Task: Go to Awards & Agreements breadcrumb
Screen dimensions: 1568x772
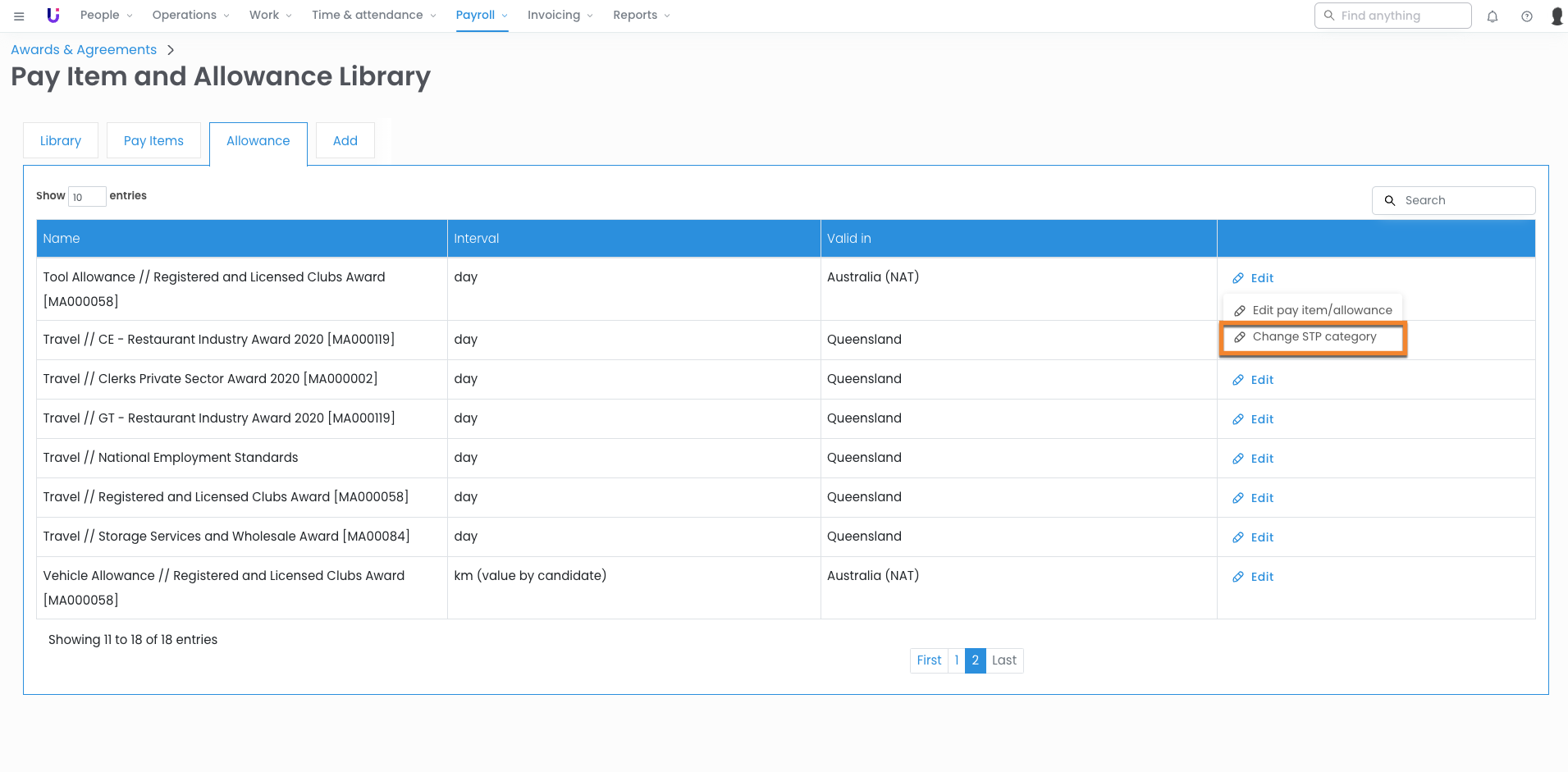Action: 84,50
